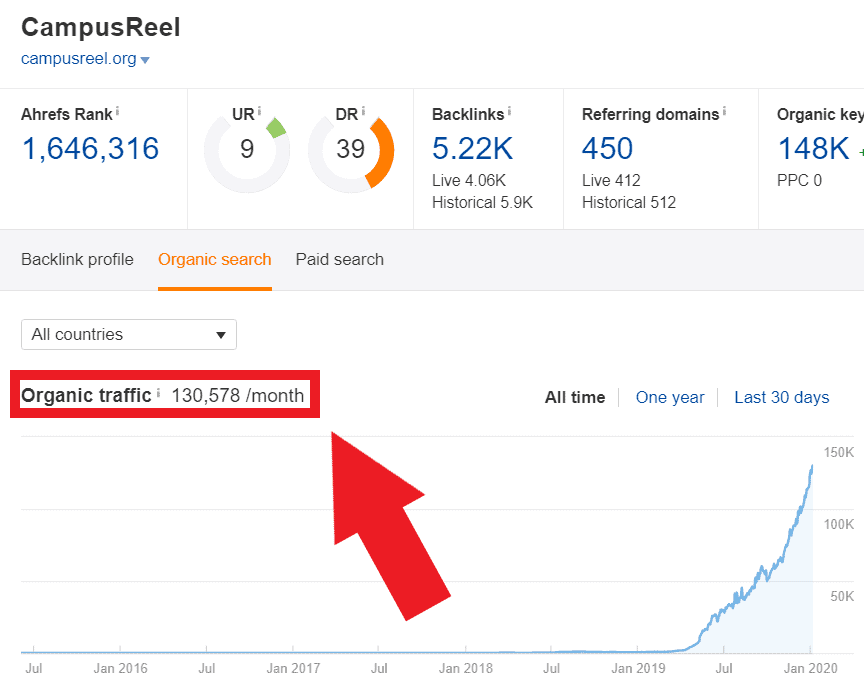Switch chart range to One year
The width and height of the screenshot is (864, 686).
[x=670, y=397]
